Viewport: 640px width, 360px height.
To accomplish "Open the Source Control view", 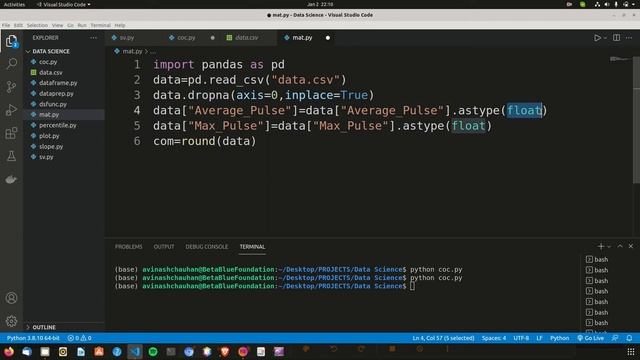I will click(x=11, y=87).
